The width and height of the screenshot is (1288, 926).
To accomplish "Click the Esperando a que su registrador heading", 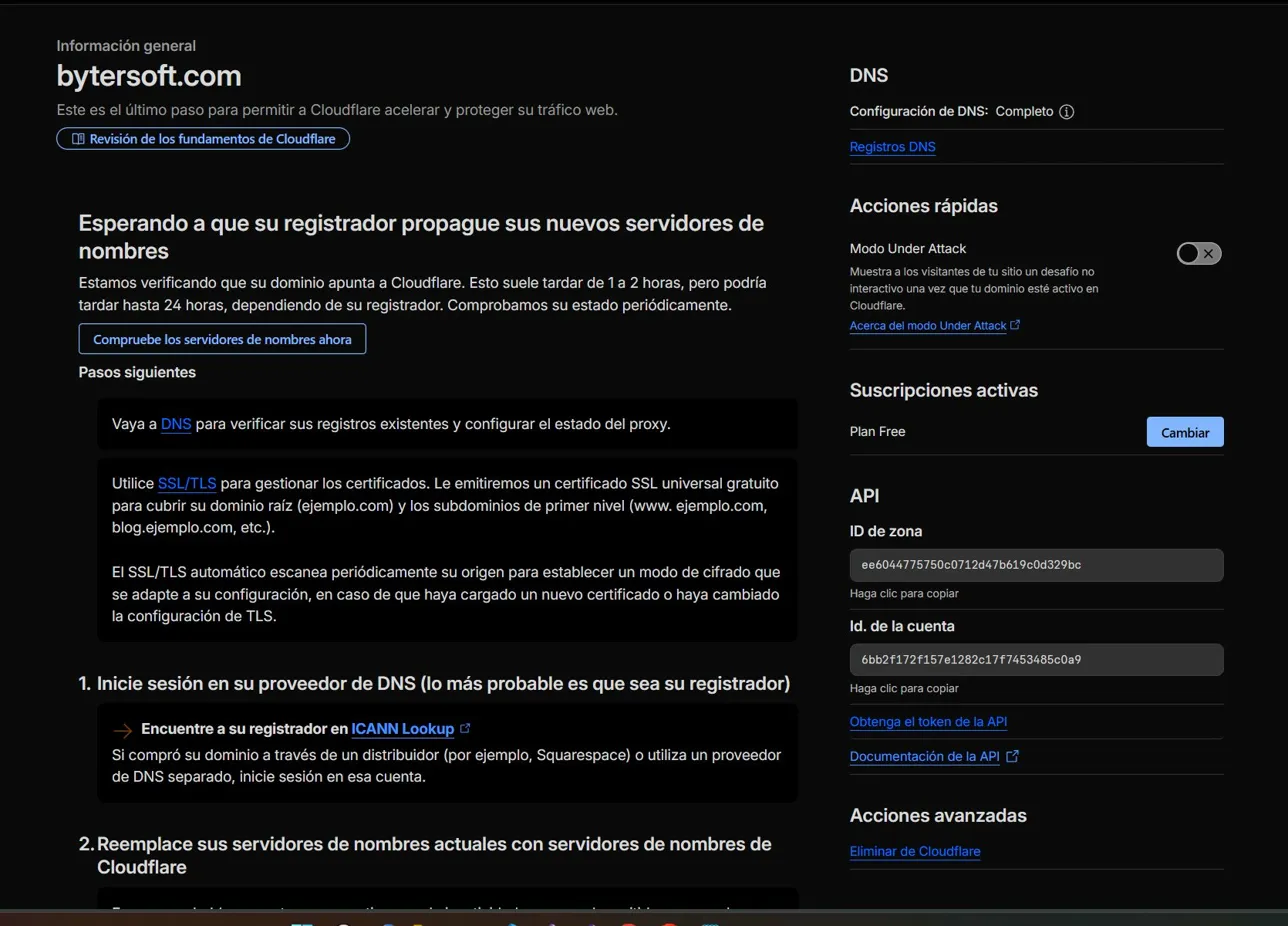I will tap(421, 236).
